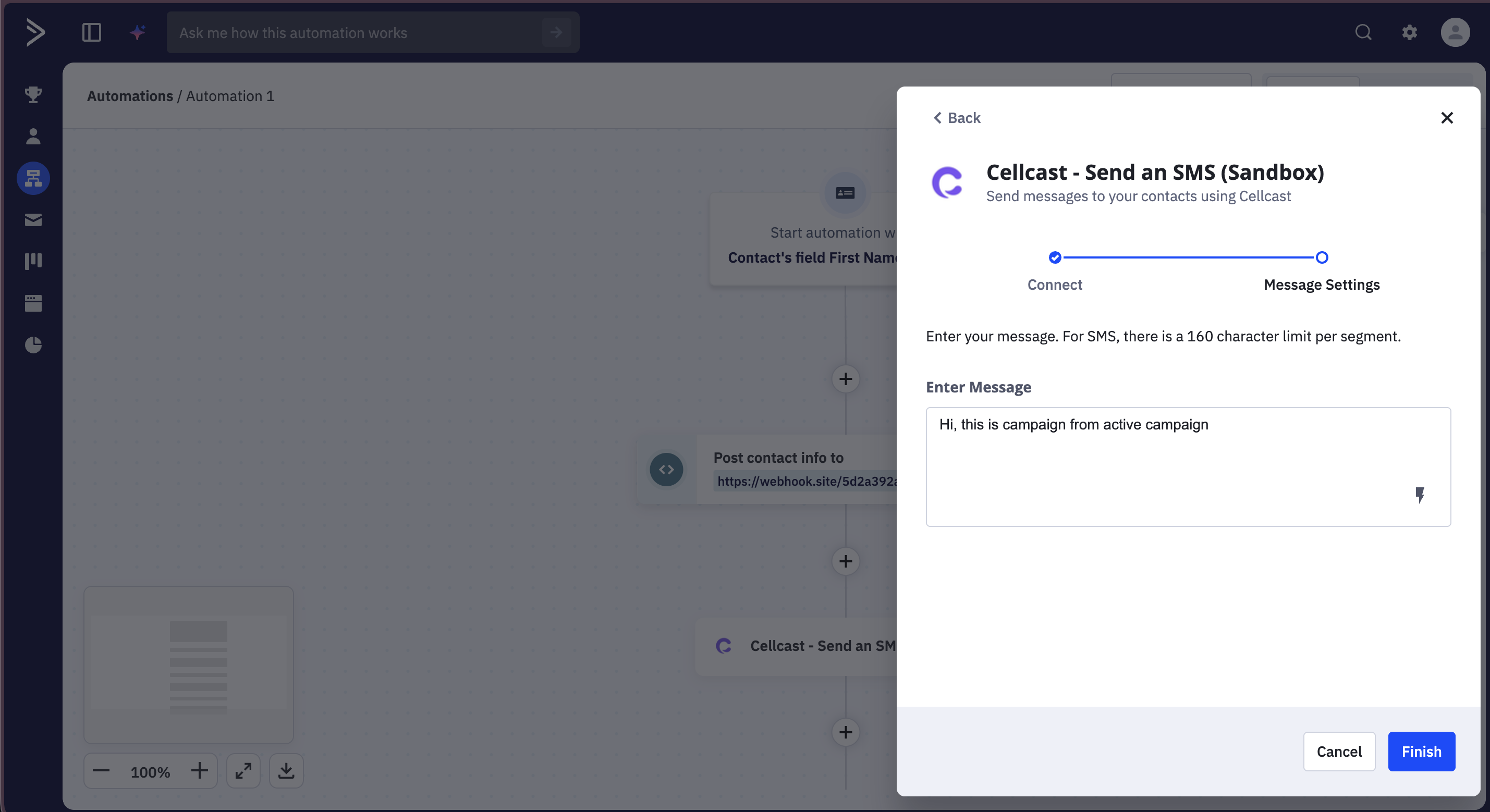Open the settings gear icon

pos(1410,32)
